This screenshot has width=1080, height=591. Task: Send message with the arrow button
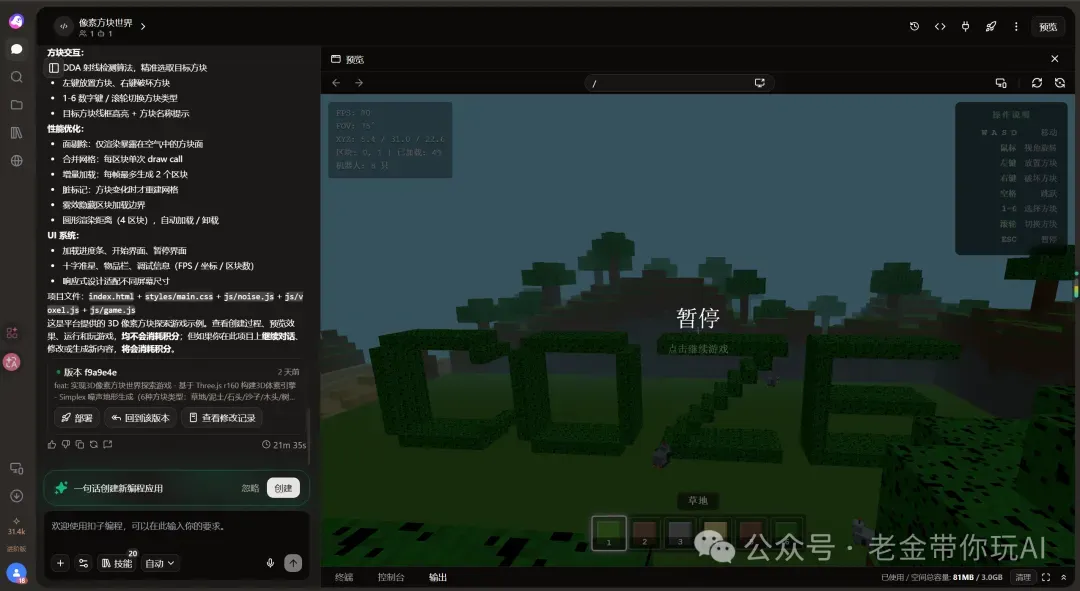[x=293, y=563]
